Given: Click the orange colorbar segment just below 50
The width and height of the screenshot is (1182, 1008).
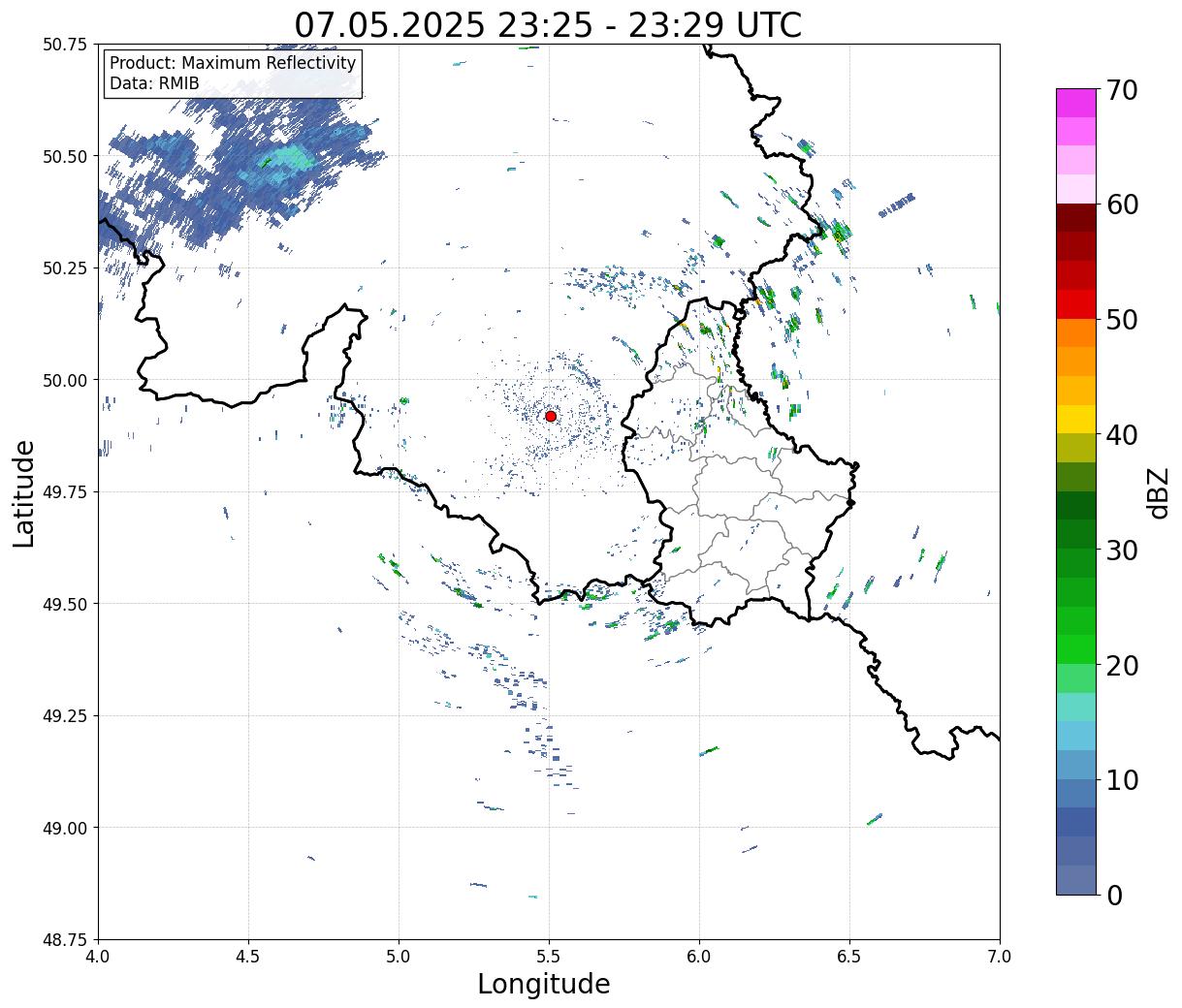Looking at the screenshot, I should (1076, 332).
